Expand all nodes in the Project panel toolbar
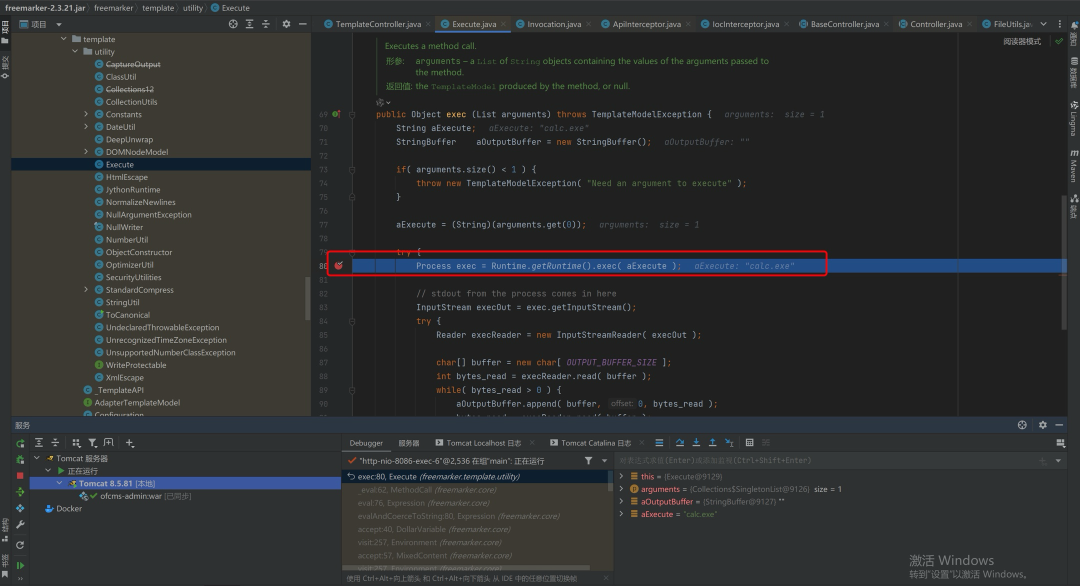This screenshot has height=586, width=1080. pyautogui.click(x=249, y=24)
